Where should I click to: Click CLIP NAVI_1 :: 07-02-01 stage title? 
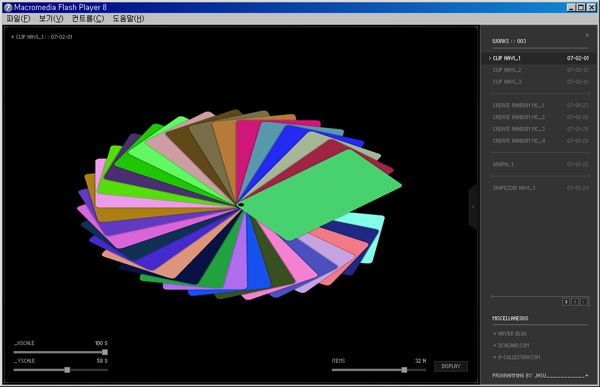coord(42,37)
